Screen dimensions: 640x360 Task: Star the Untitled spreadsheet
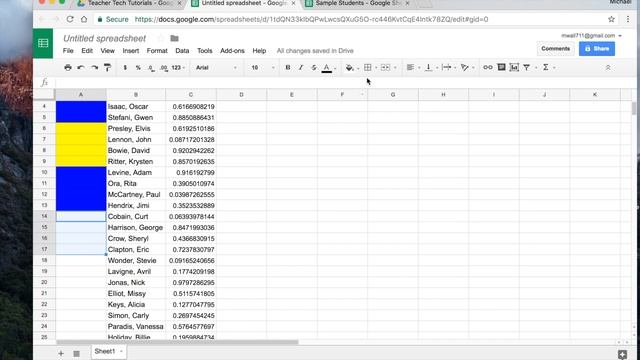(161, 38)
